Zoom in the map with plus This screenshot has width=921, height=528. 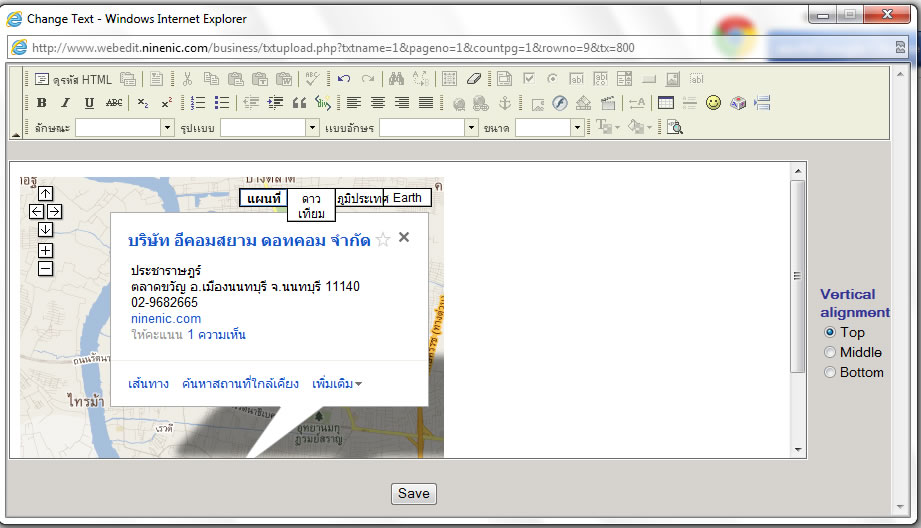point(45,251)
